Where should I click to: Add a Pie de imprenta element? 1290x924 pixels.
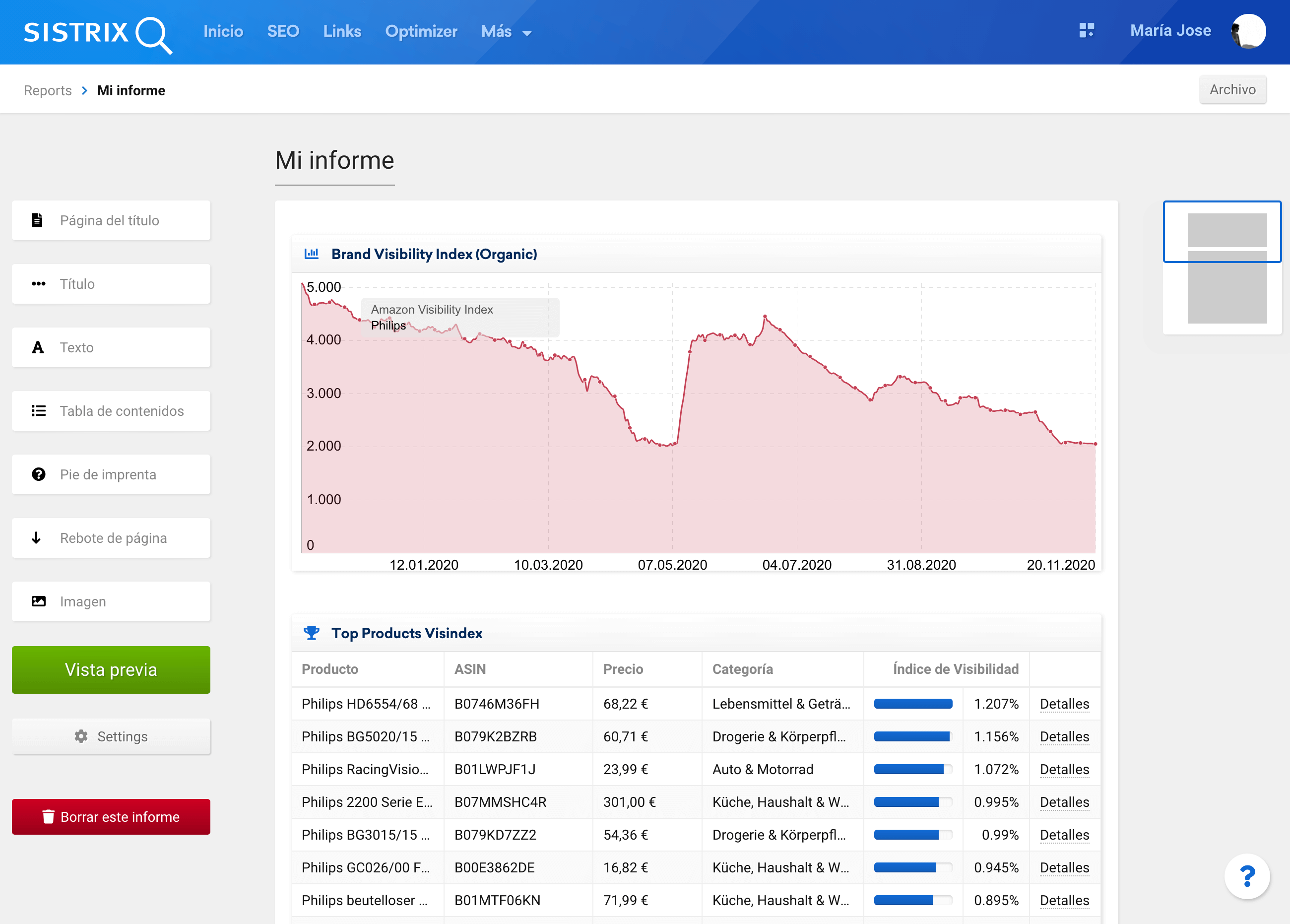point(111,474)
